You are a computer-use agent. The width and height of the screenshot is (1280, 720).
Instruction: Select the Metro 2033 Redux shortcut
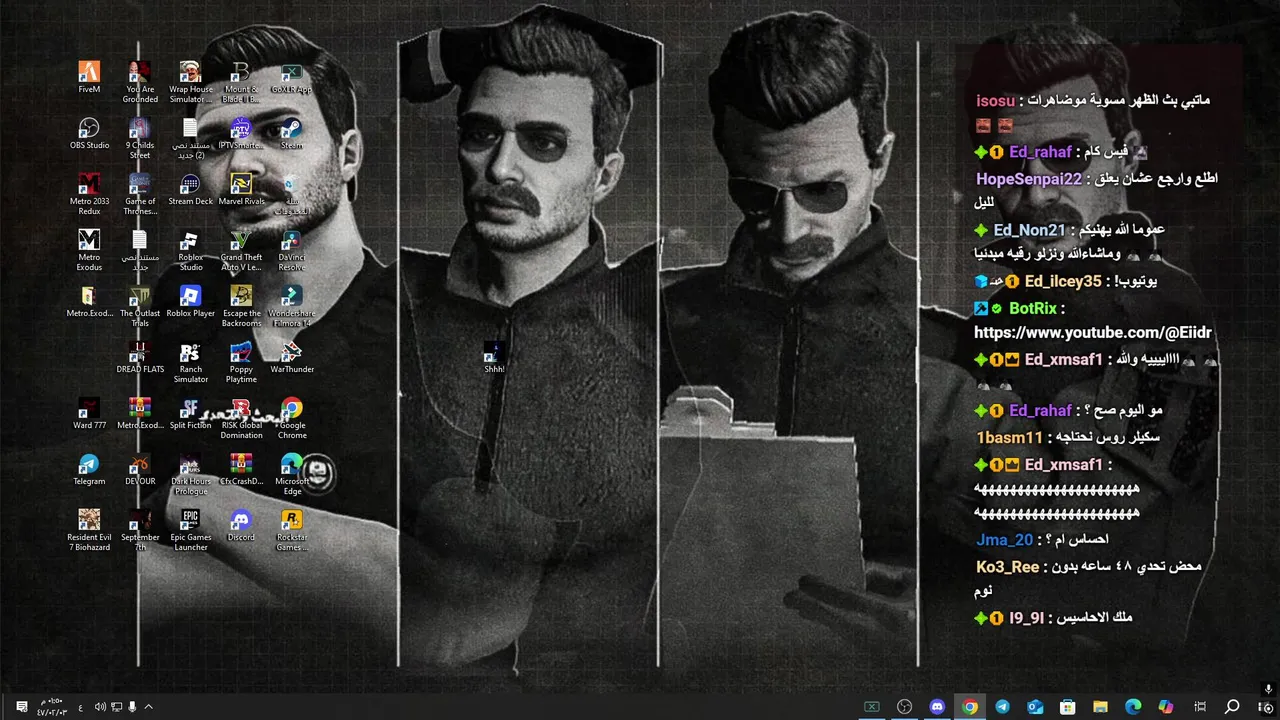89,195
